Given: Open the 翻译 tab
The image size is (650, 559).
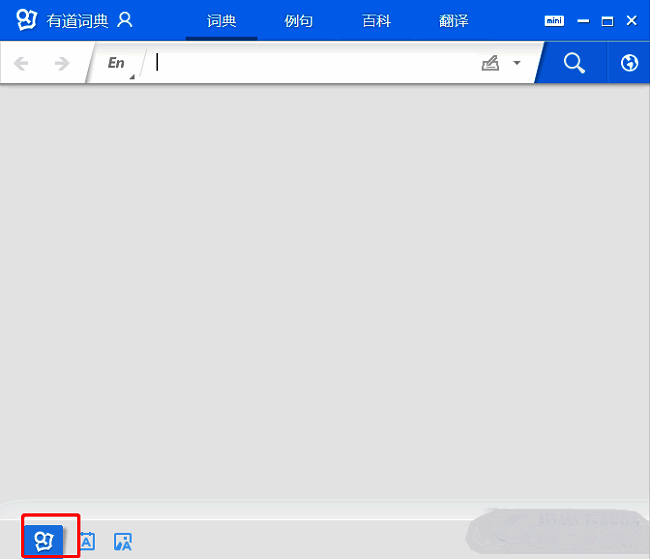Looking at the screenshot, I should pyautogui.click(x=453, y=20).
